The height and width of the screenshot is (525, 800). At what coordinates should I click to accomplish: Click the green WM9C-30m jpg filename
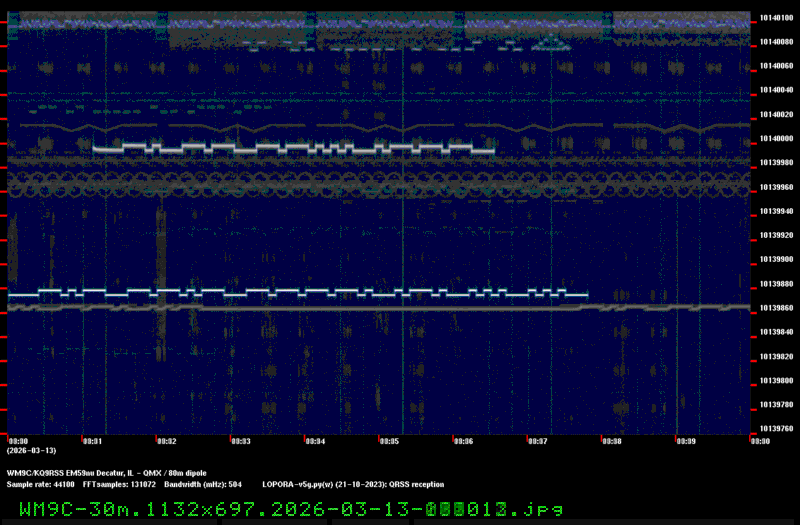[x=291, y=509]
